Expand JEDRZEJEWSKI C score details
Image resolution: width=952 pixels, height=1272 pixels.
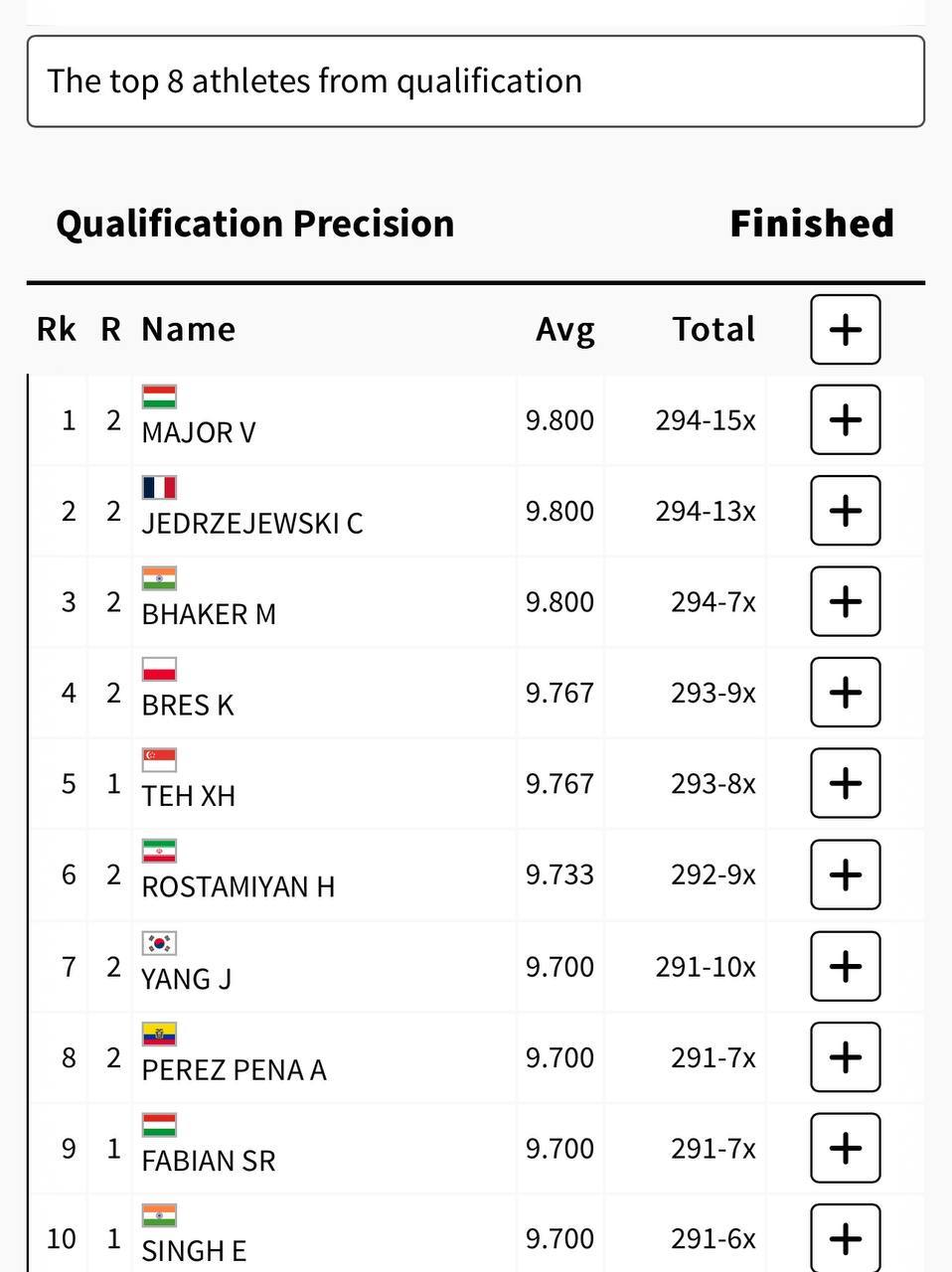point(845,511)
